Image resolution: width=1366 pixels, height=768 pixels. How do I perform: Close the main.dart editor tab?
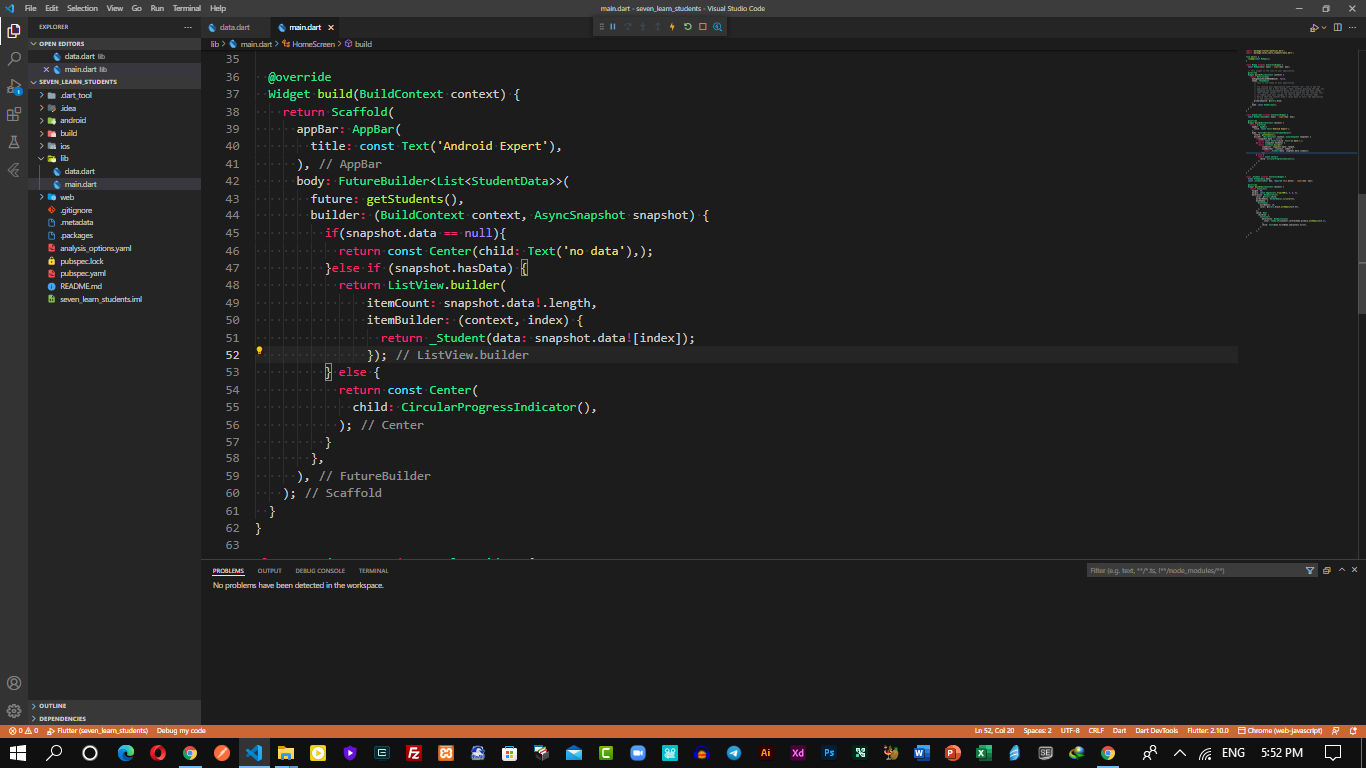point(331,27)
